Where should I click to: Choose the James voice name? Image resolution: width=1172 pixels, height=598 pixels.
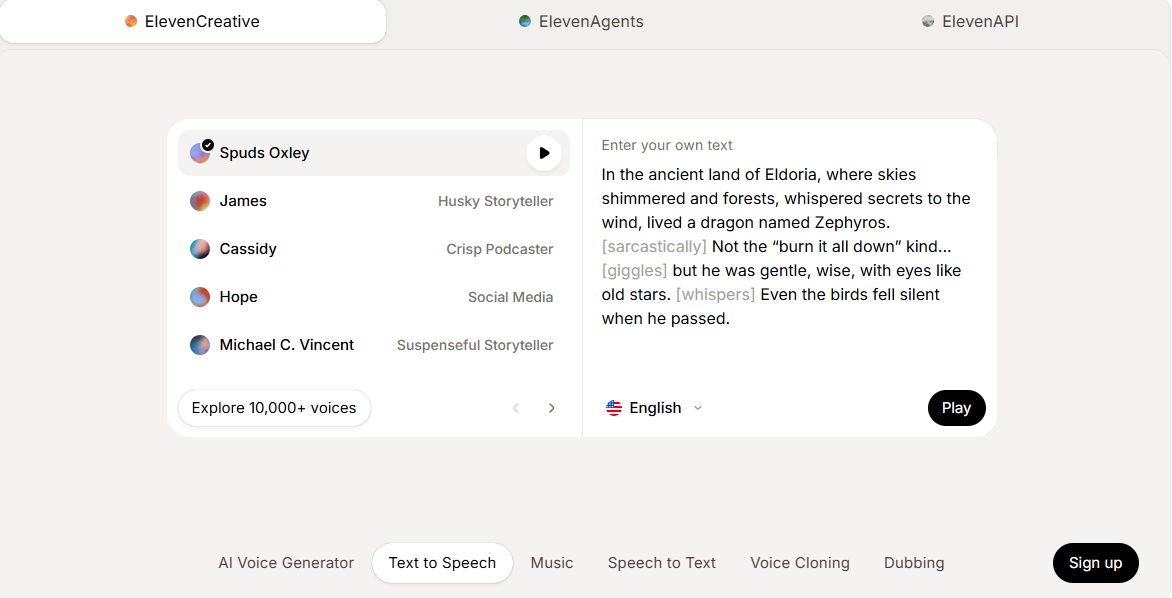243,201
